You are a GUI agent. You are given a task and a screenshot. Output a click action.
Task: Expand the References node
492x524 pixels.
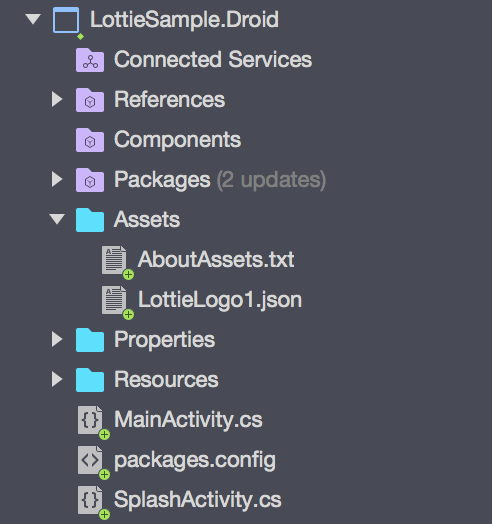coord(57,100)
